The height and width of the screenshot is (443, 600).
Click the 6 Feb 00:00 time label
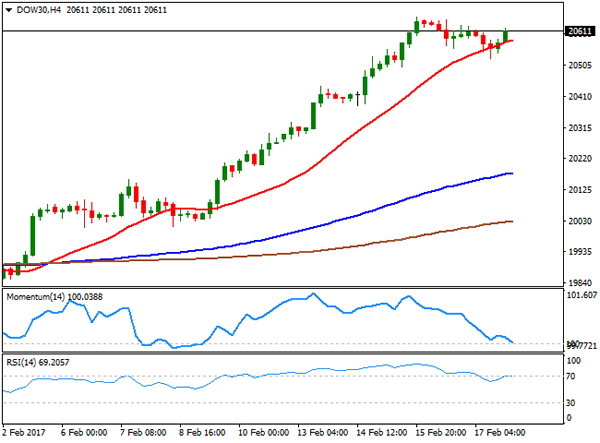(84, 433)
